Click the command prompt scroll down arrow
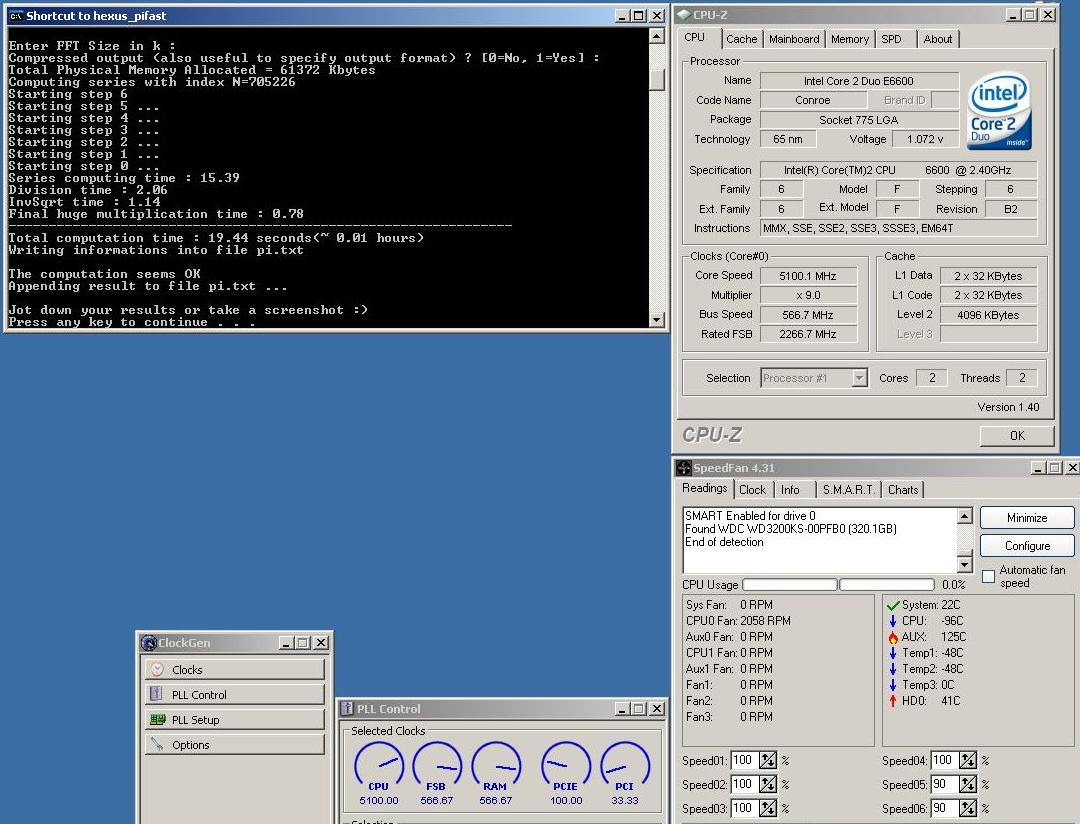This screenshot has height=824, width=1080. [x=657, y=320]
